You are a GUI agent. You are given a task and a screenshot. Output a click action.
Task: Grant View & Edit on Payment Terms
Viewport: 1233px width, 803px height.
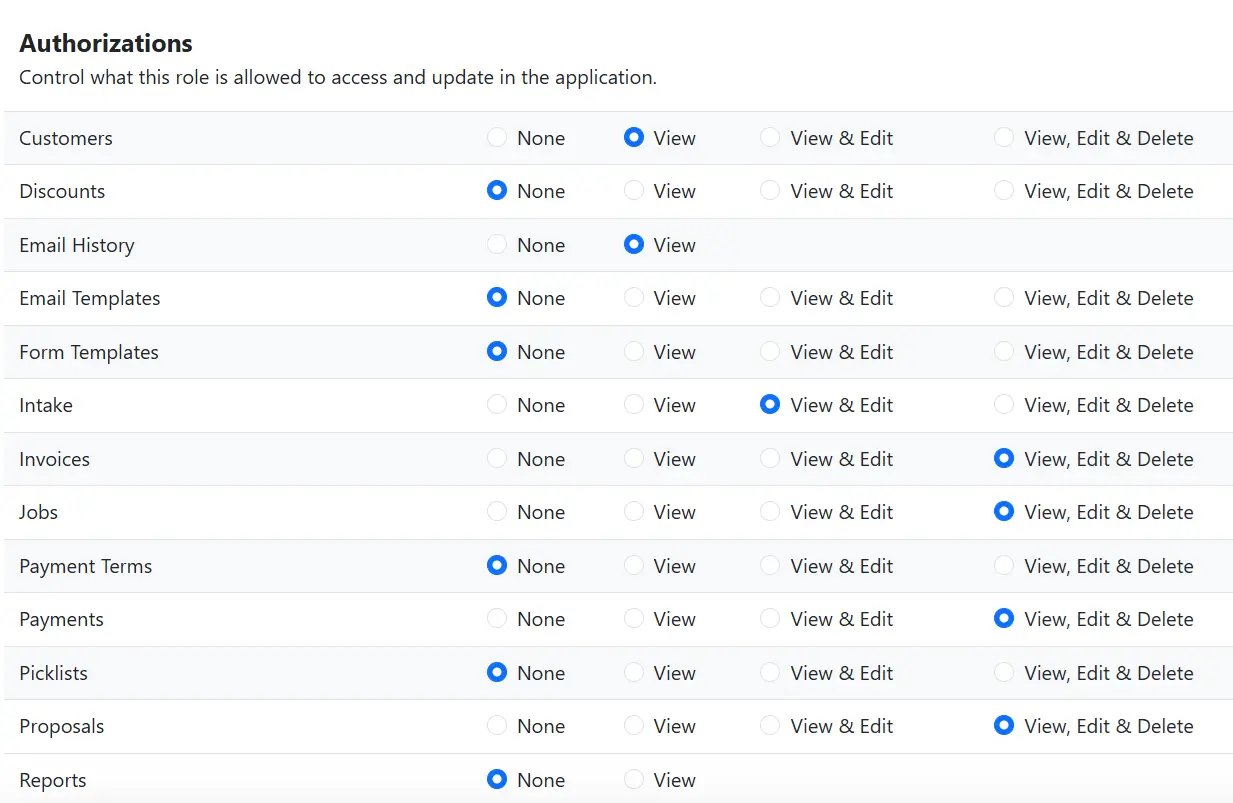[x=770, y=565]
